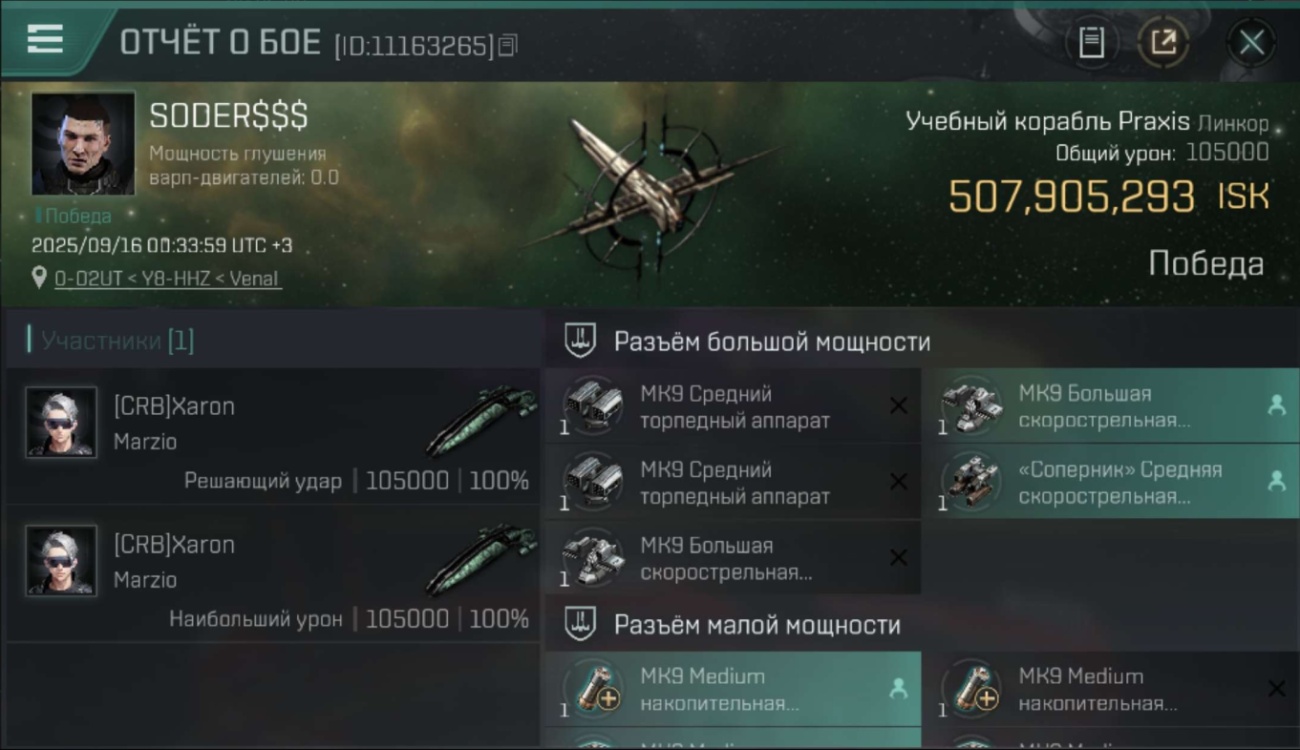Open the clipboard report icon
The height and width of the screenshot is (750, 1300).
1091,42
